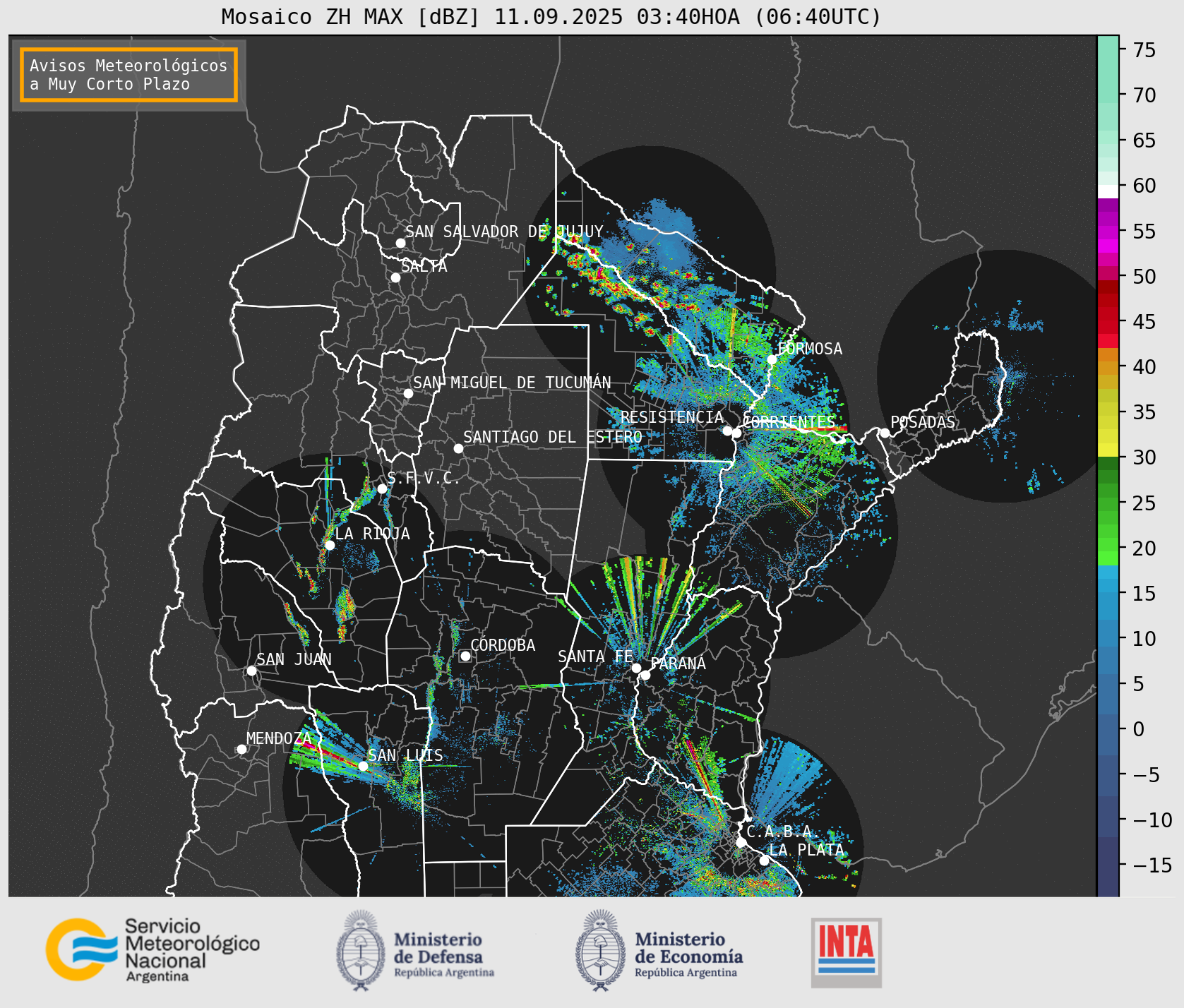The image size is (1184, 1008).
Task: Click the Ministerio de Economía logo
Action: pyautogui.click(x=659, y=950)
